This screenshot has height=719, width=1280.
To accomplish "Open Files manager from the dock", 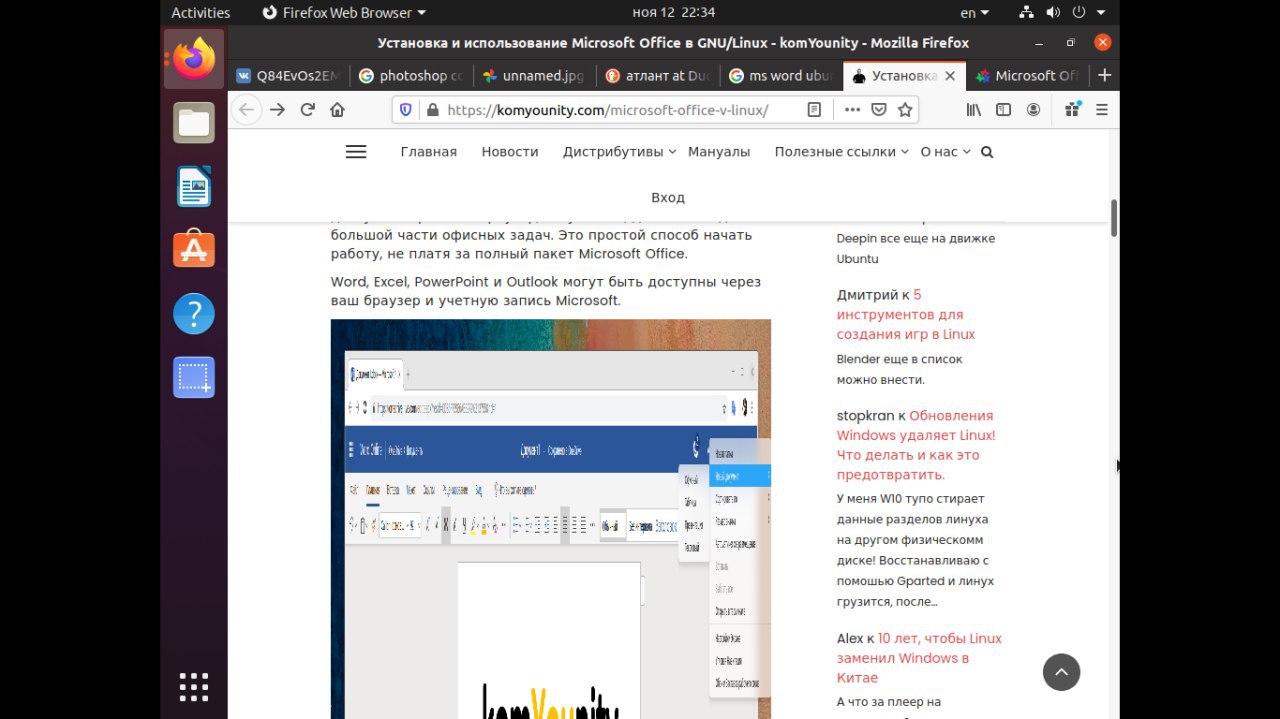I will [x=194, y=123].
